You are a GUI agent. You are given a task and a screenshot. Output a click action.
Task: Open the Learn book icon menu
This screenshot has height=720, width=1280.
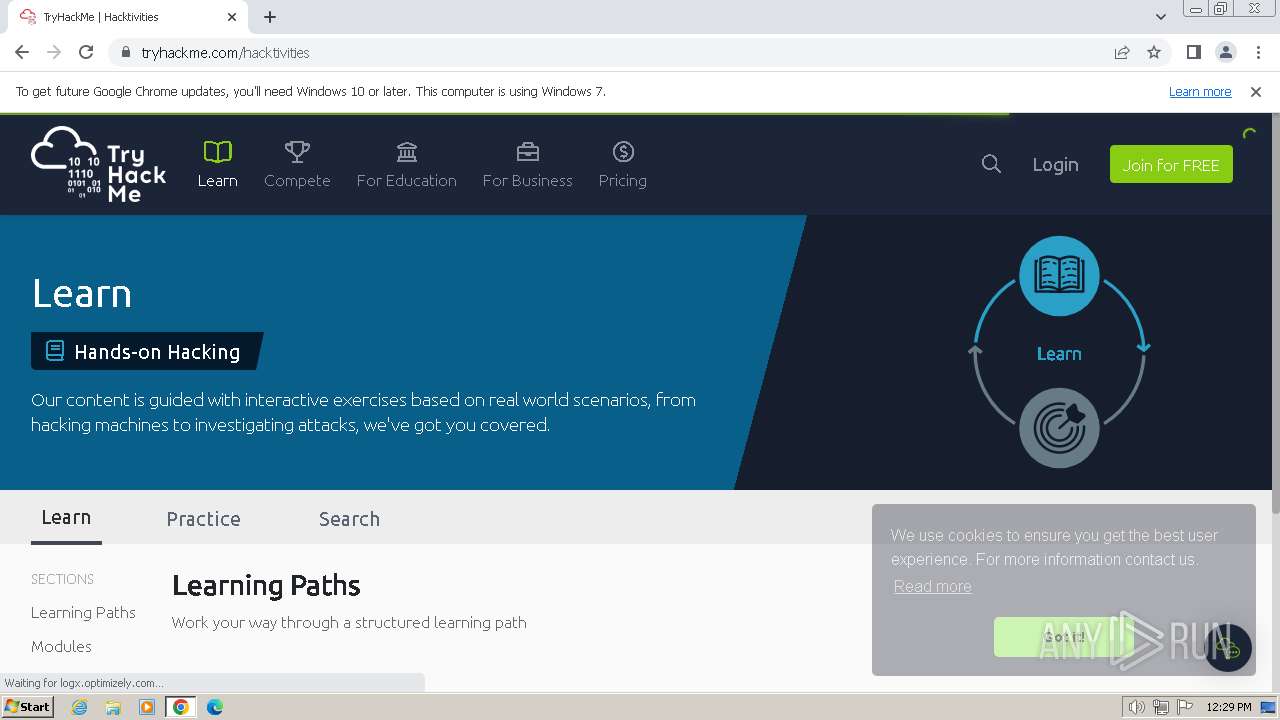click(217, 164)
